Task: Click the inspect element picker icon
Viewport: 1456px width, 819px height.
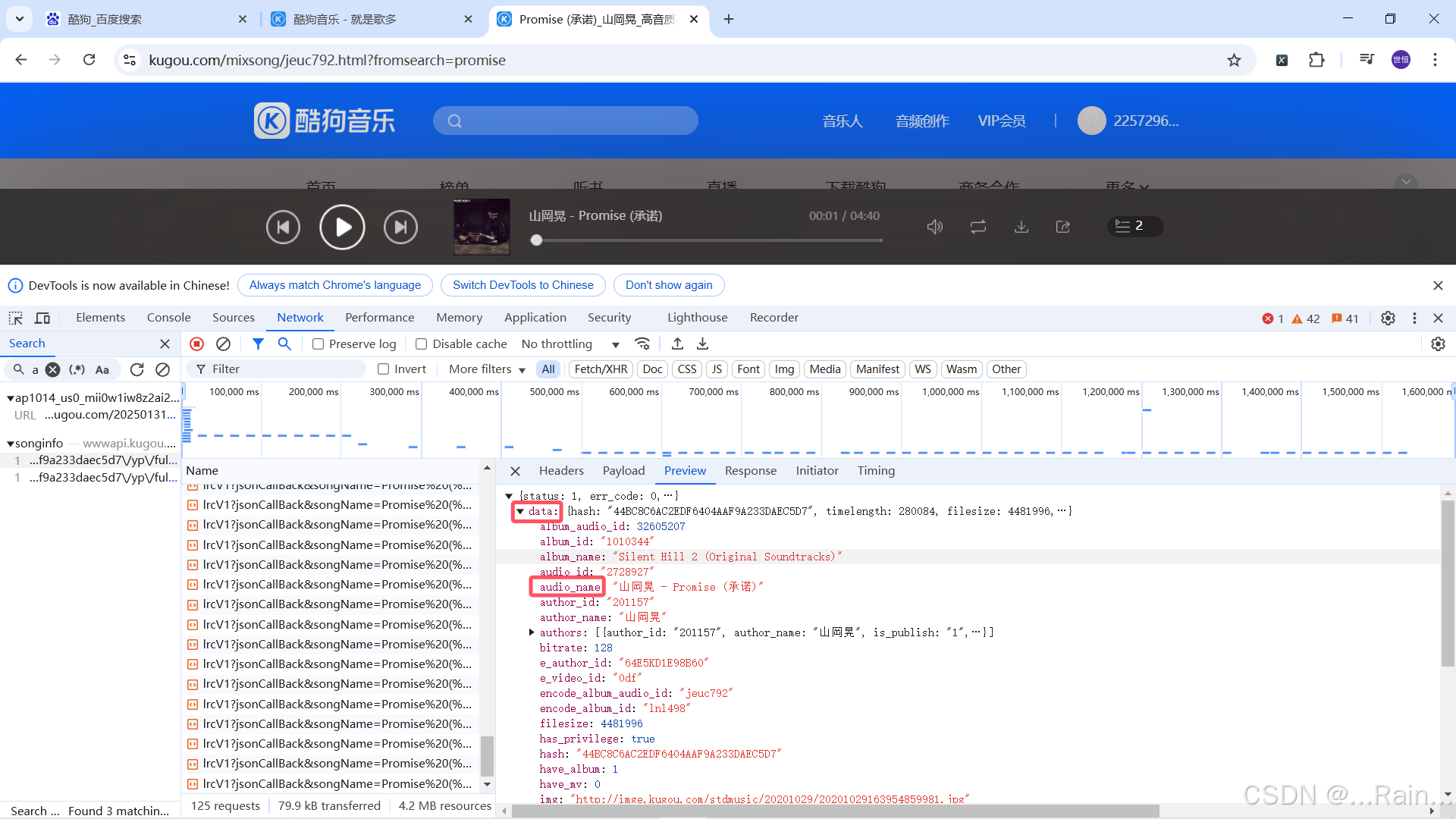Action: (x=16, y=318)
